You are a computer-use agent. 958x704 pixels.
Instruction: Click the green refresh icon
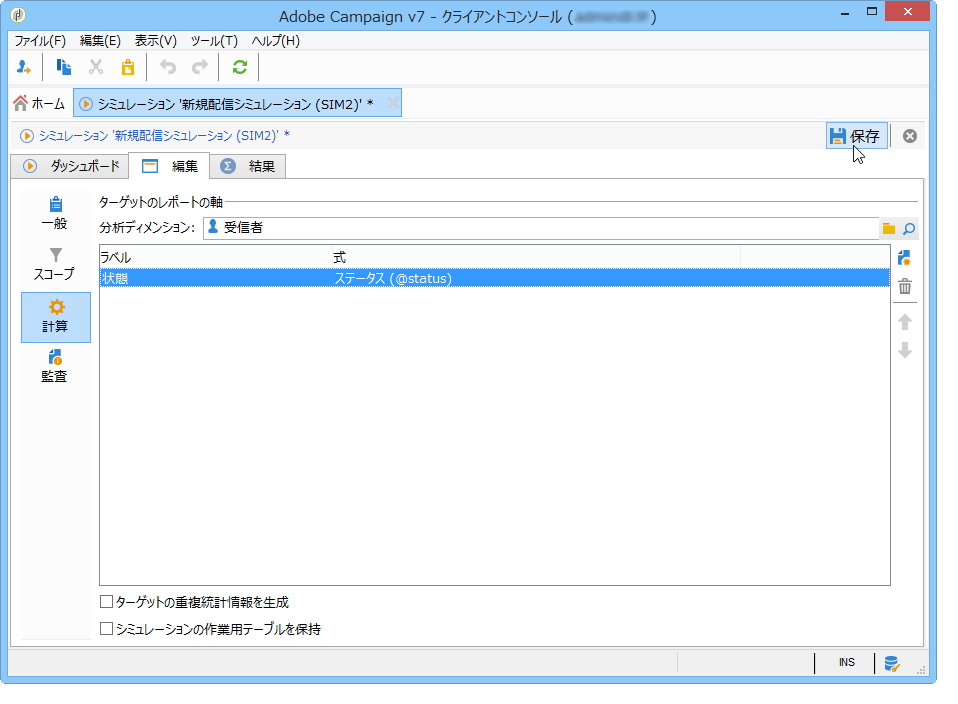pos(240,67)
